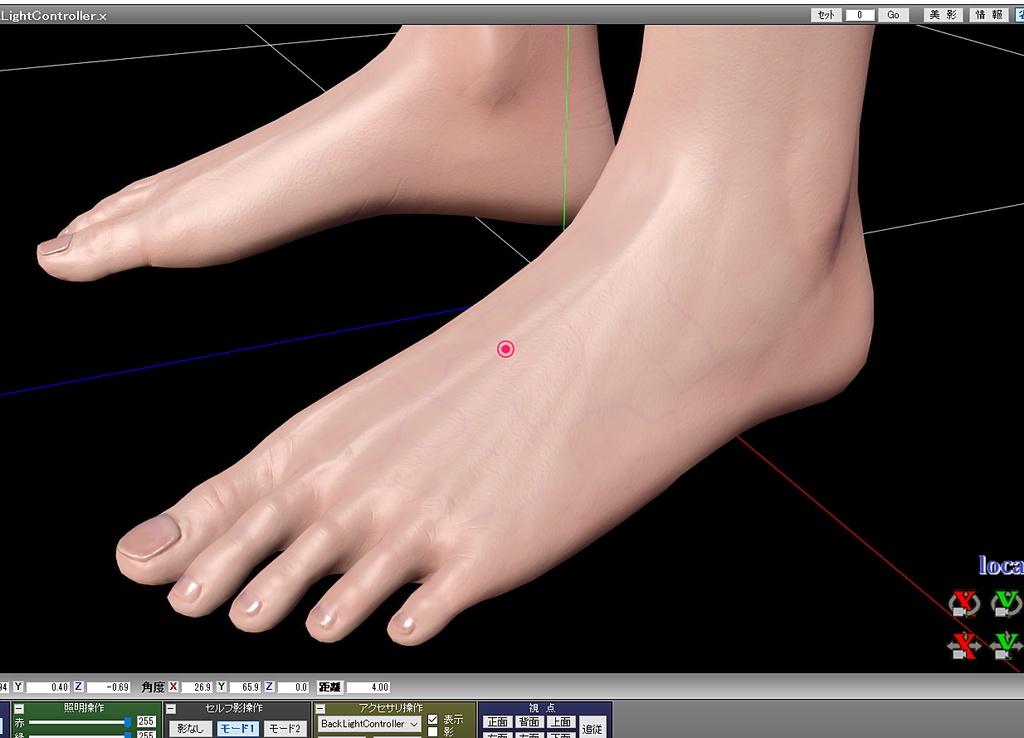Select the red X camera rotation icon
1024x738 pixels.
coord(964,604)
